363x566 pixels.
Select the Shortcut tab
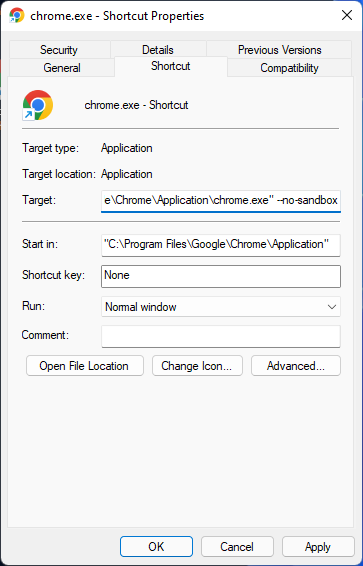(171, 66)
